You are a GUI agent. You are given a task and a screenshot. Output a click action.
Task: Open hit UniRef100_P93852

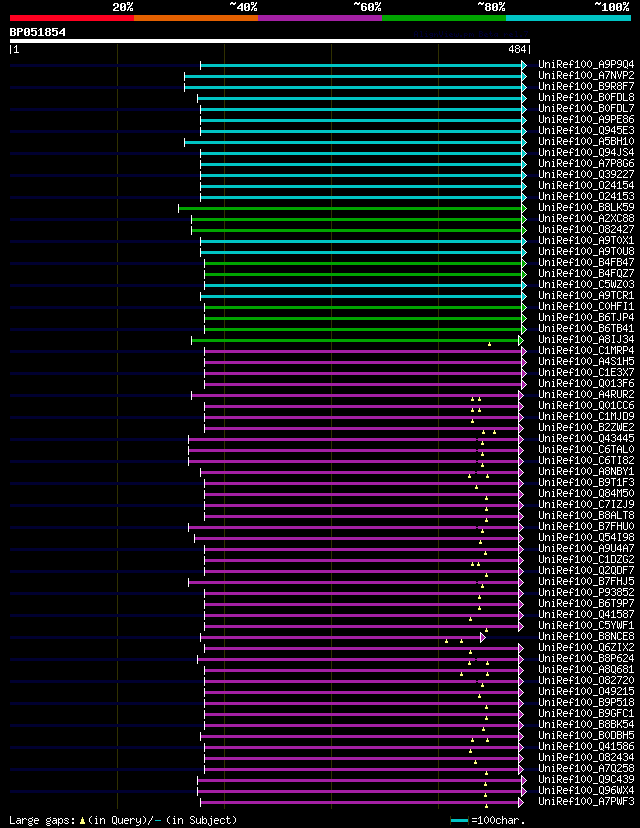pos(586,592)
